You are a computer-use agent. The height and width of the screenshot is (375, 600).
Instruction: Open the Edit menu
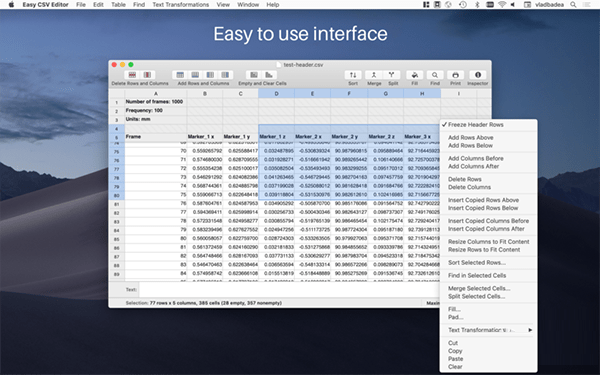coord(98,5)
